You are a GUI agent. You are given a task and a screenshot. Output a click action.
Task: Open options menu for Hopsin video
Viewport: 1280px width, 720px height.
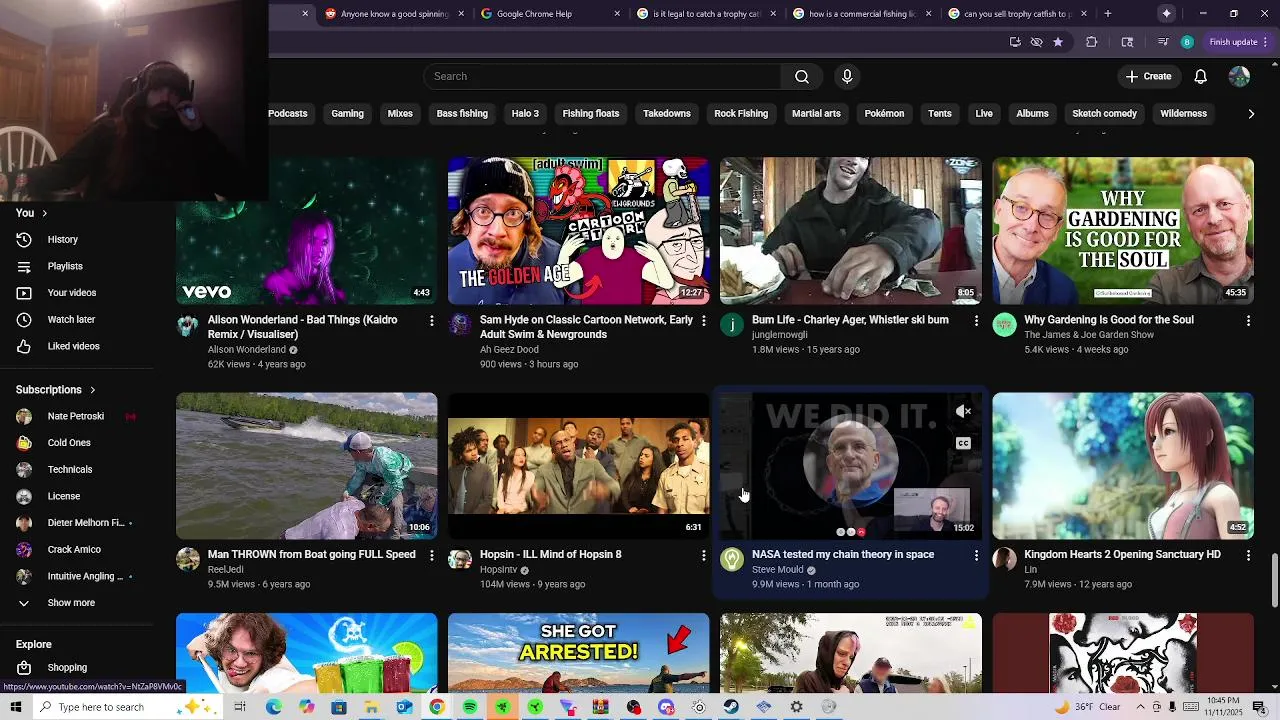pos(704,555)
